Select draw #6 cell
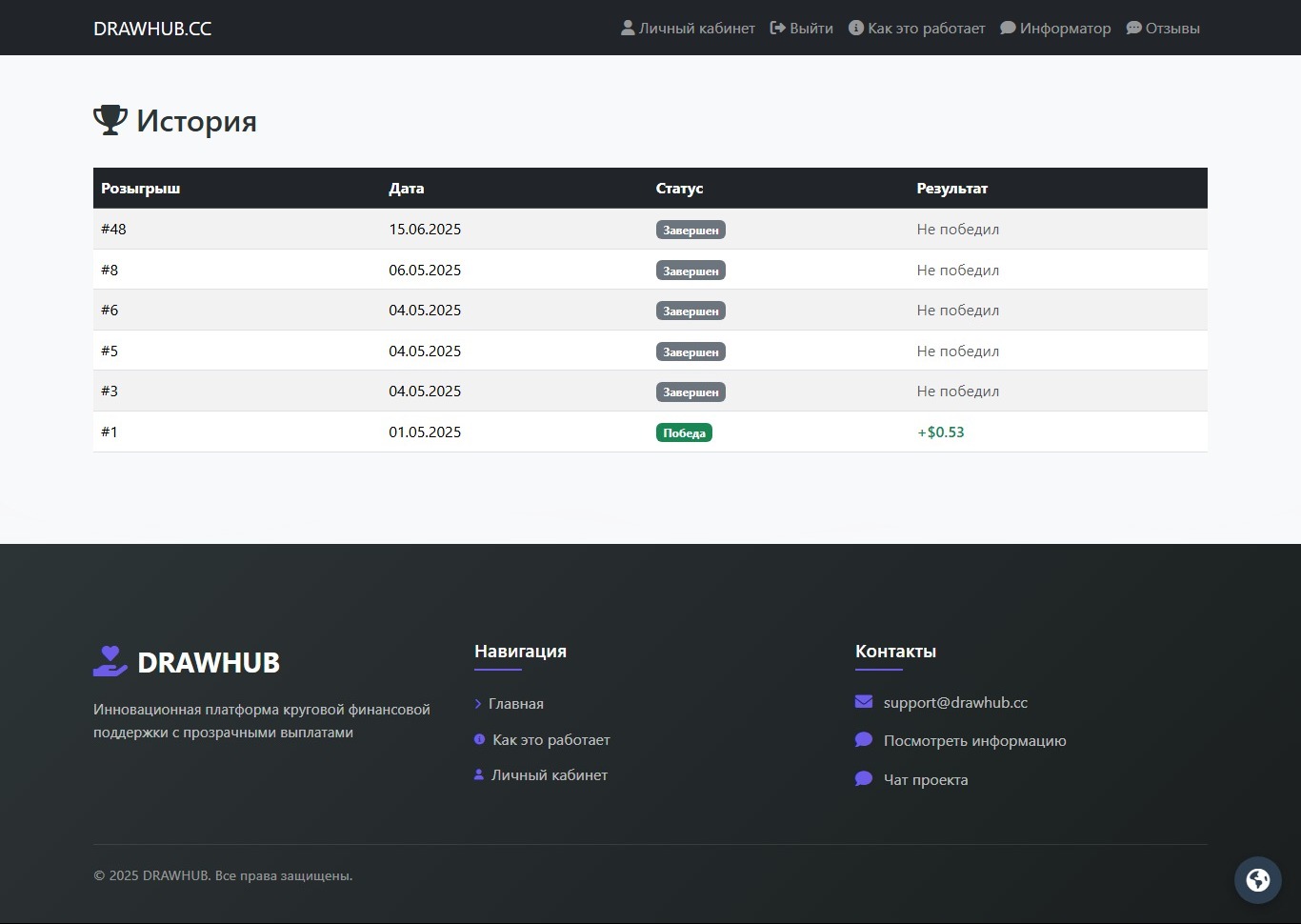This screenshot has width=1301, height=924. click(110, 310)
